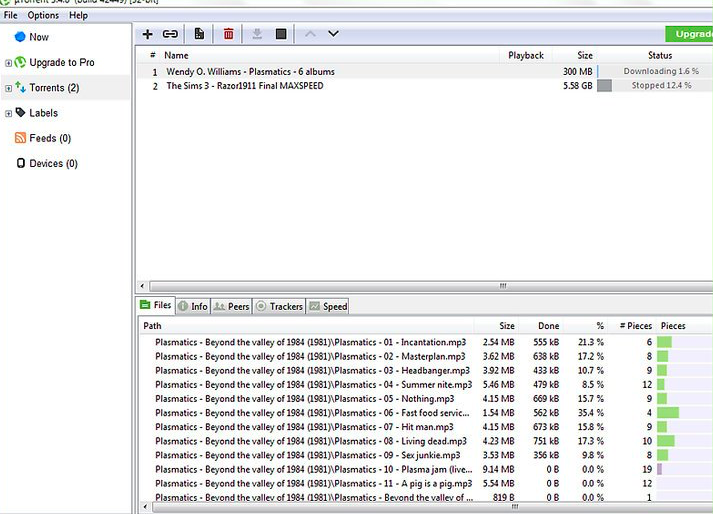The image size is (713, 514).
Task: Select Upgrade to Pro in sidebar
Action: (x=62, y=62)
